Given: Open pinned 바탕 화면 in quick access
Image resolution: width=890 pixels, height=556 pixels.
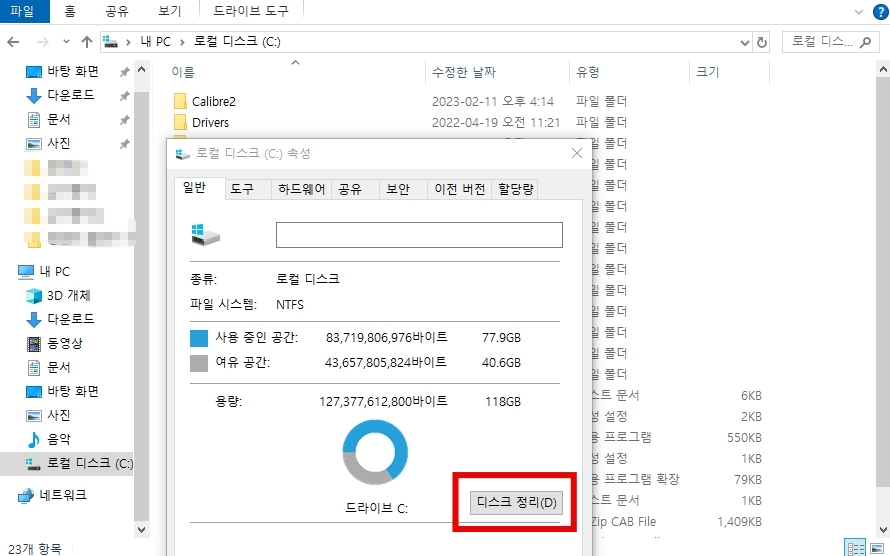Looking at the screenshot, I should pos(72,71).
